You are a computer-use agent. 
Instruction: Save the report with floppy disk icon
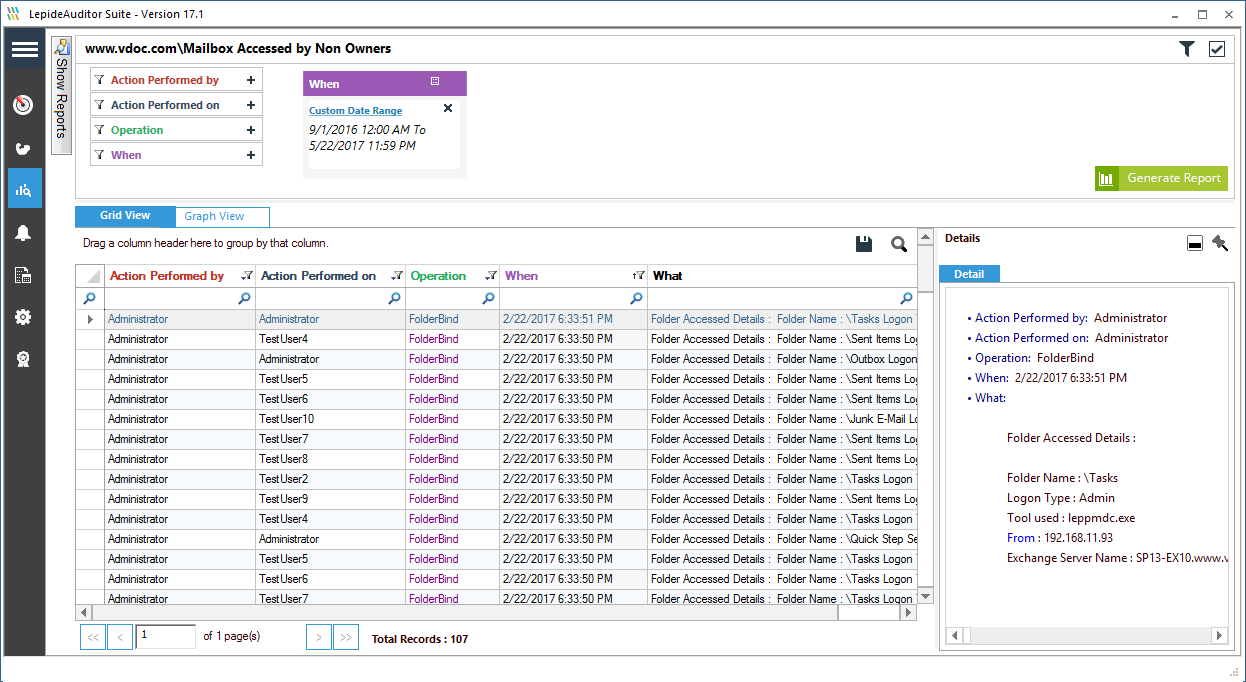864,244
